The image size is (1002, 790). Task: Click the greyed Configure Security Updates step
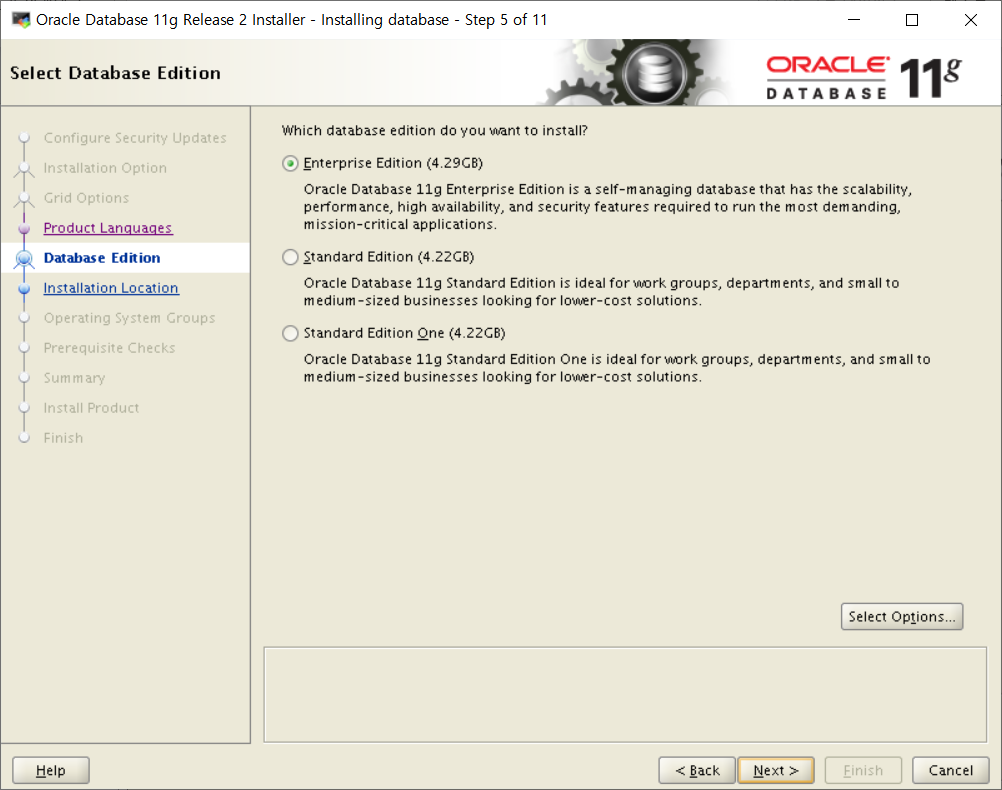coord(135,138)
